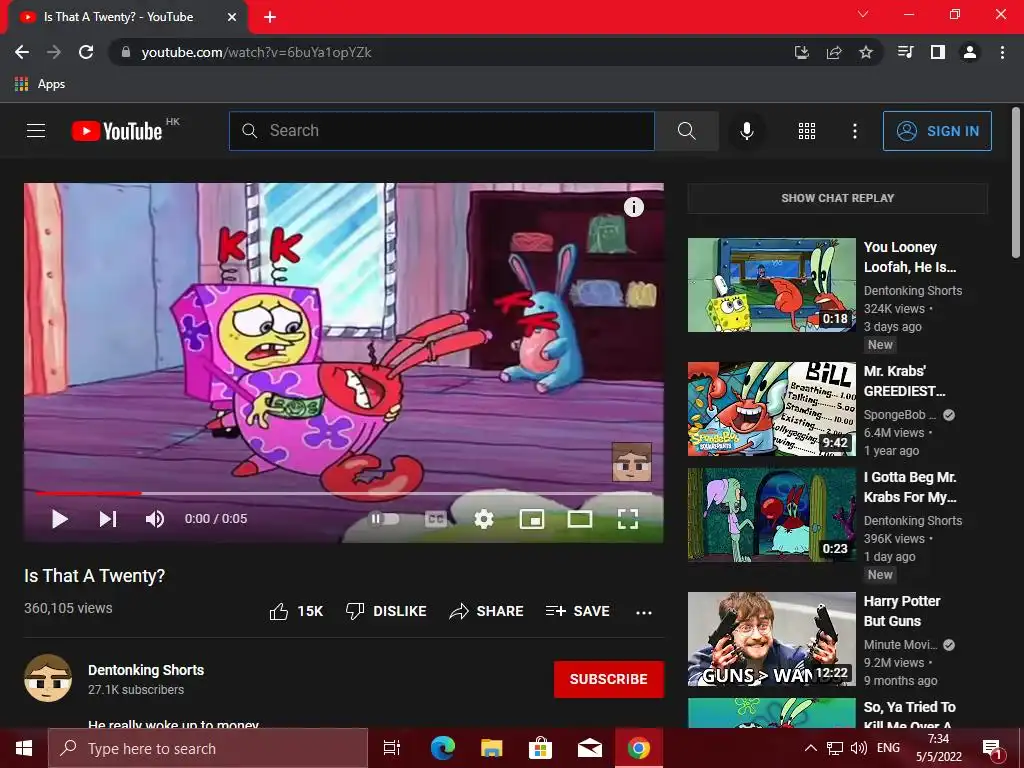The image size is (1024, 768).
Task: Click Windows taskbar search box
Action: pos(208,748)
